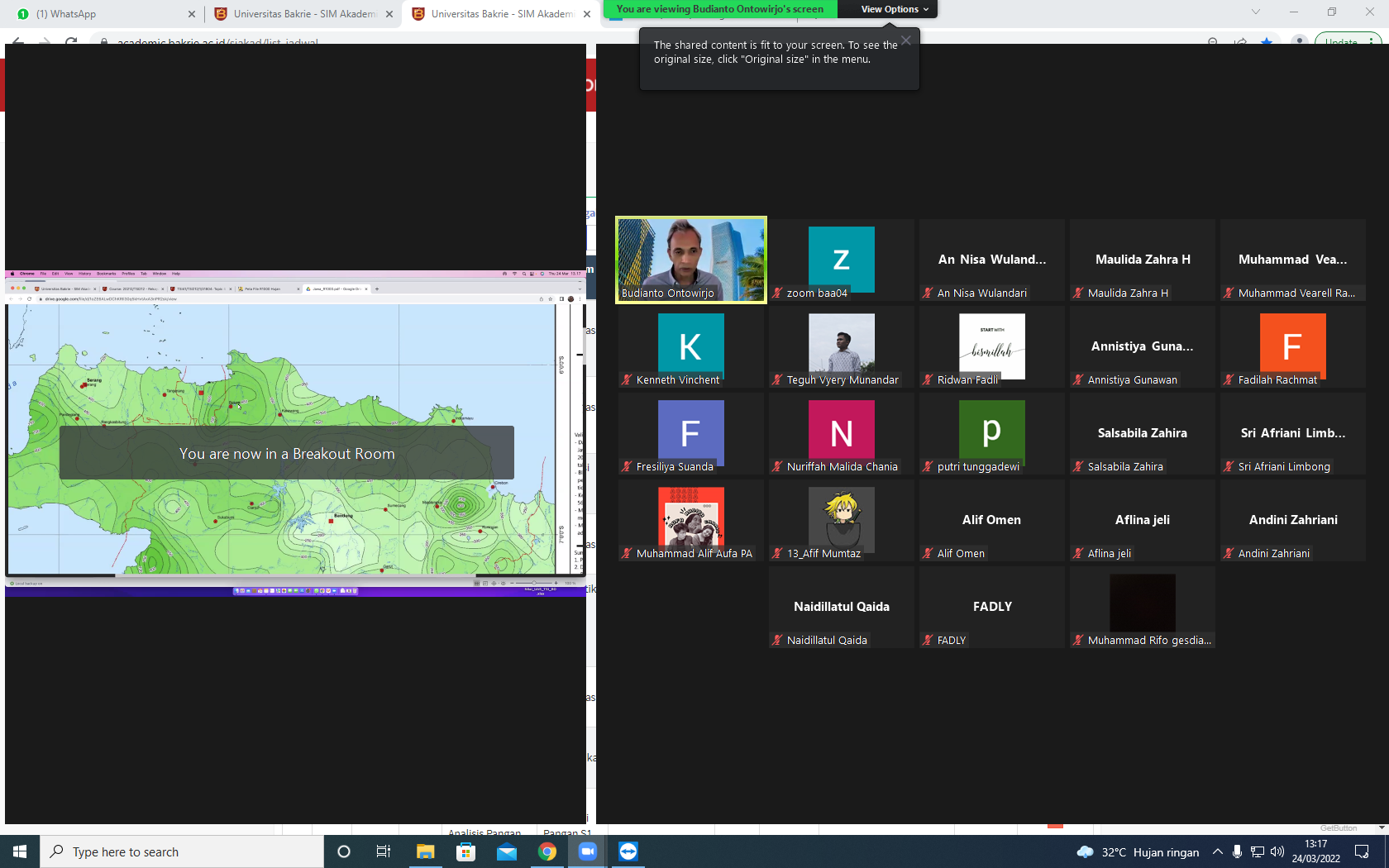Switch to the inactive Universitas Bakrie tab
Image resolution: width=1389 pixels, height=868 pixels.
click(303, 14)
